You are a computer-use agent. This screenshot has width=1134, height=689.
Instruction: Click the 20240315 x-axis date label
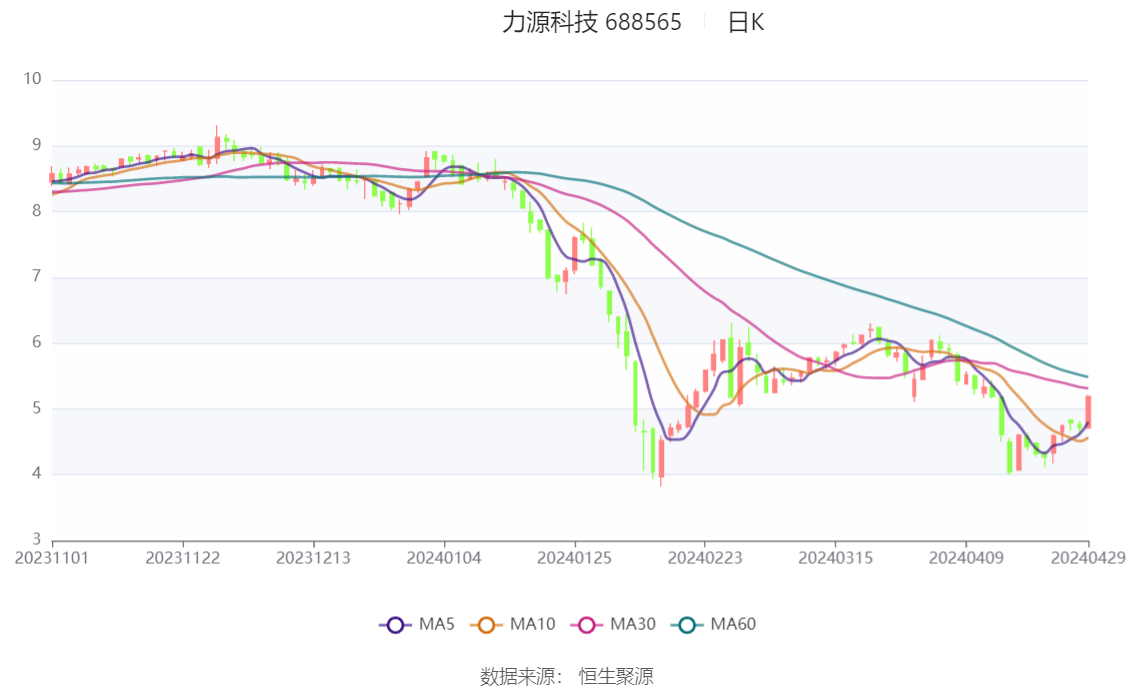pos(835,558)
